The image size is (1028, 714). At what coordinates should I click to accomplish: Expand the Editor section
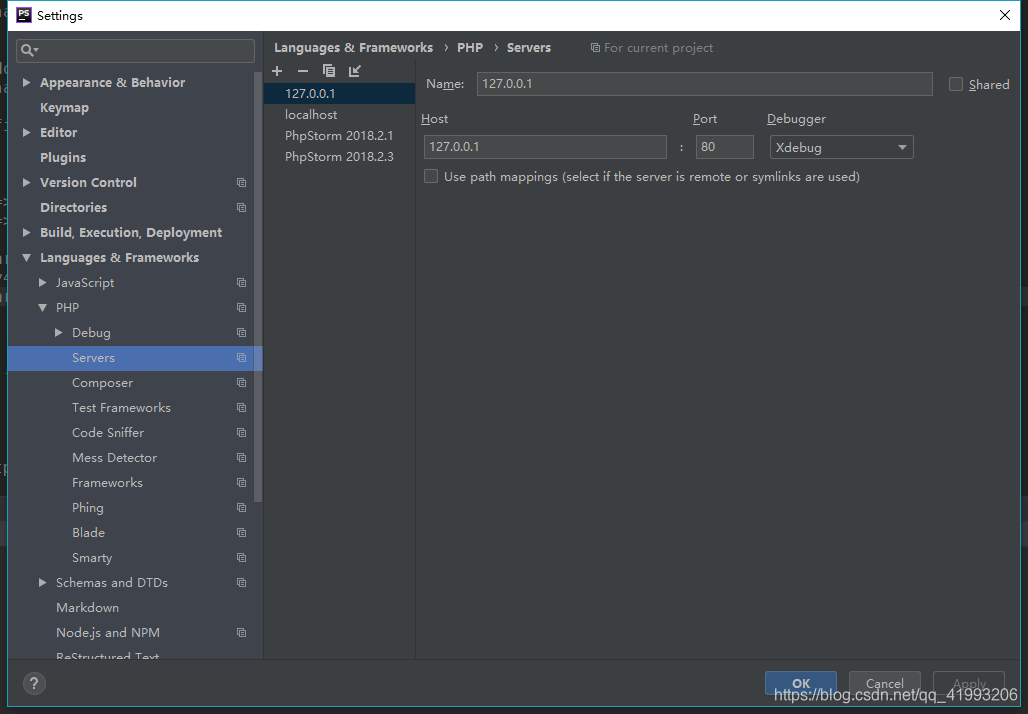(x=26, y=132)
